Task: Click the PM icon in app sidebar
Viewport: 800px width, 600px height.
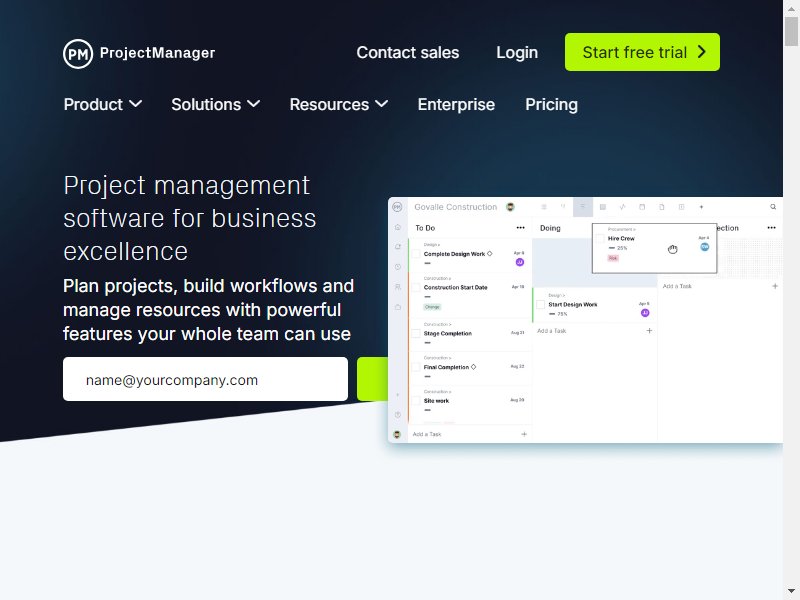Action: pos(397,207)
